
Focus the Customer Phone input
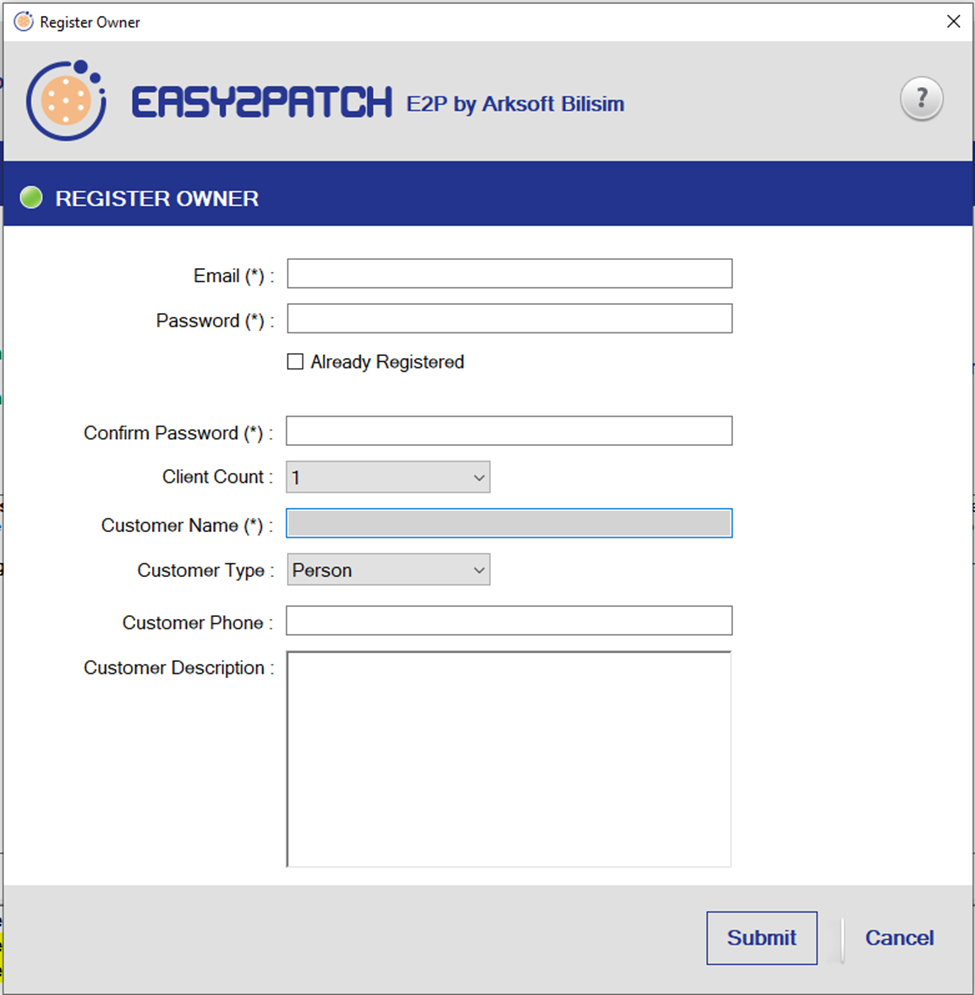pyautogui.click(x=509, y=621)
